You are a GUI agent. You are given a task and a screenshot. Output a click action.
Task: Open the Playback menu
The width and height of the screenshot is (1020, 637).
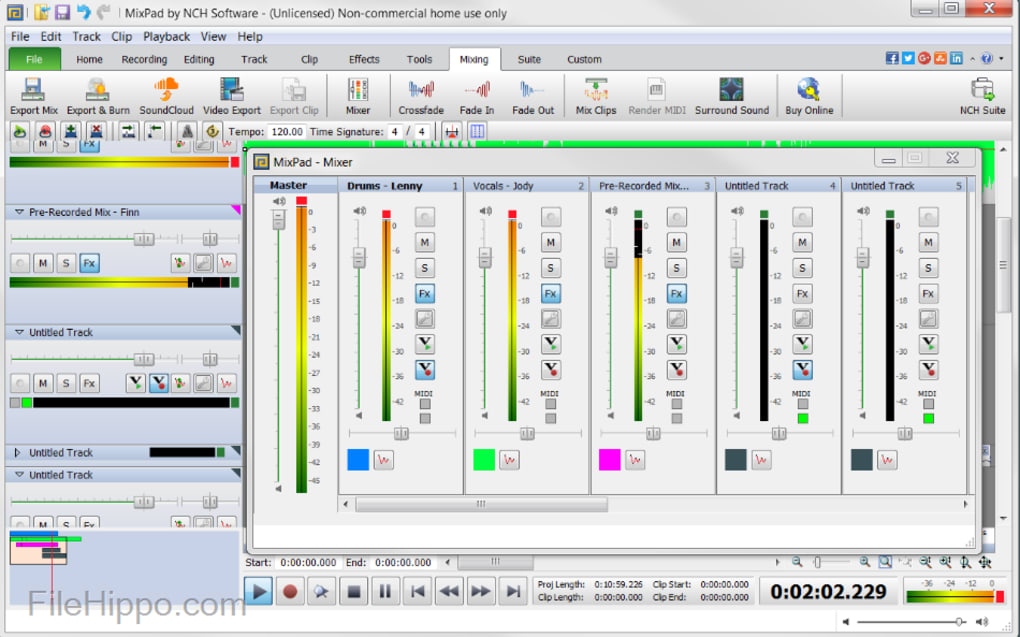[x=166, y=36]
